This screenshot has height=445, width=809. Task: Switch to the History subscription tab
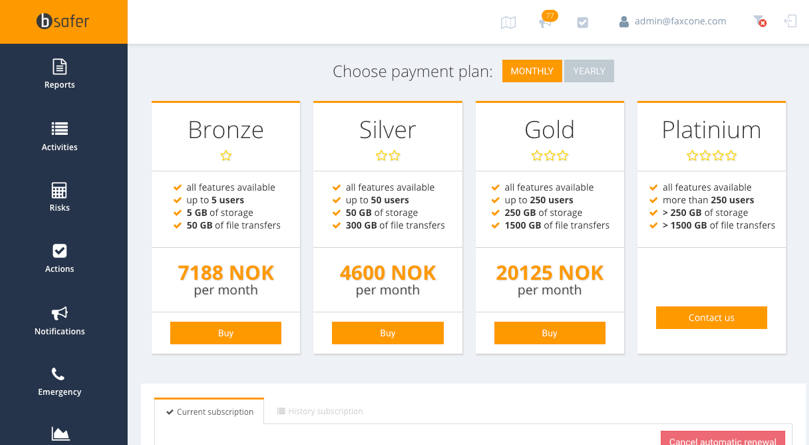320,411
